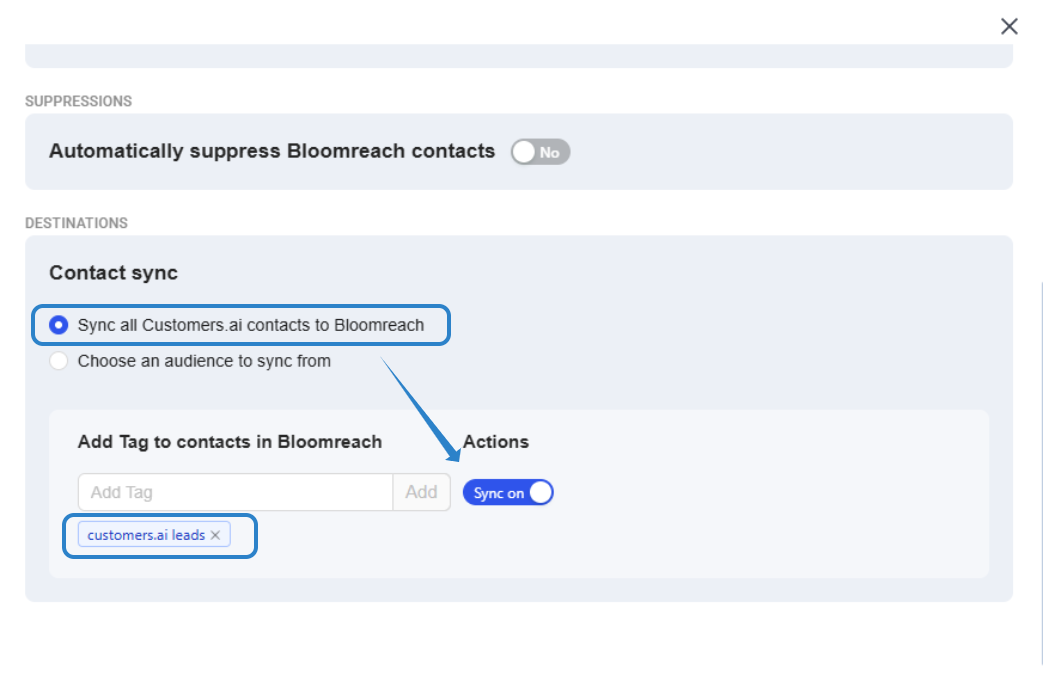Close the integration settings dialog

(1009, 27)
